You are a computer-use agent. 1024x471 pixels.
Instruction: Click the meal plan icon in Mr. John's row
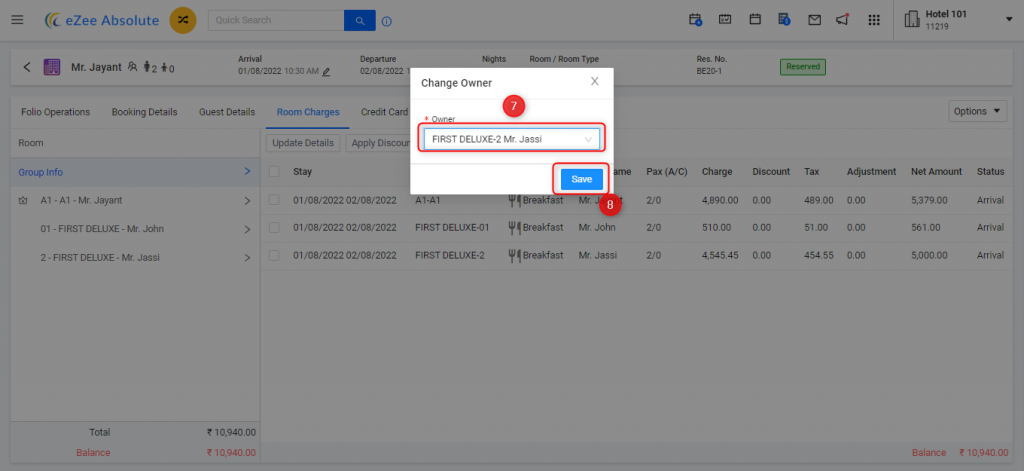[x=515, y=228]
